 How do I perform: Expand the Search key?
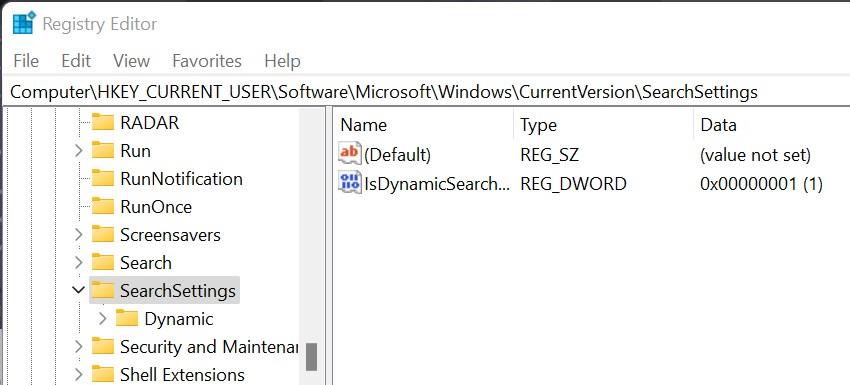pos(79,262)
